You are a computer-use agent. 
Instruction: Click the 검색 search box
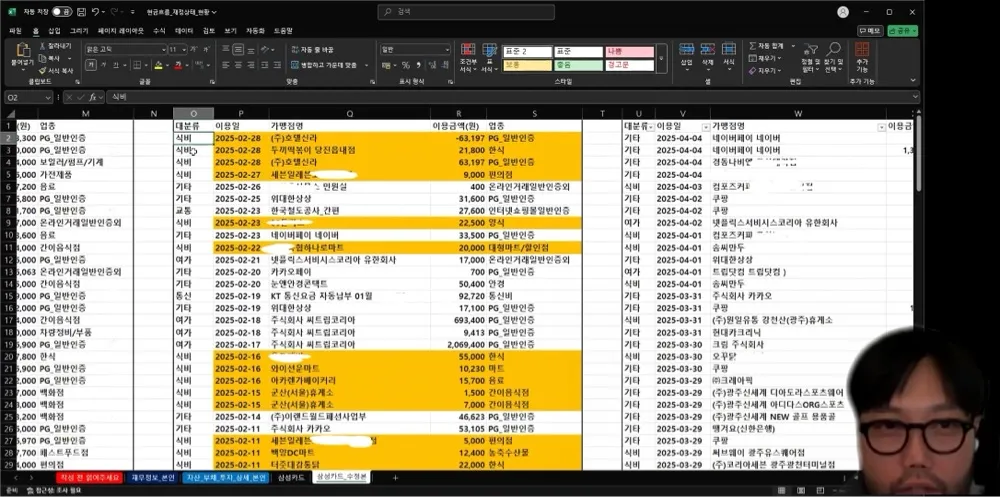466,11
